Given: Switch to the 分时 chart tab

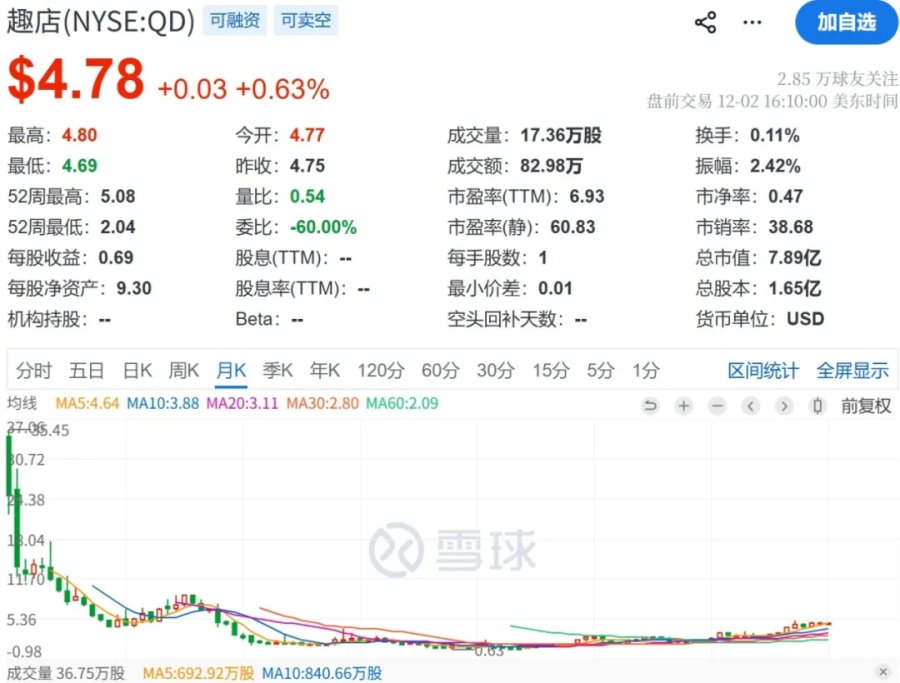Looking at the screenshot, I should (34, 371).
